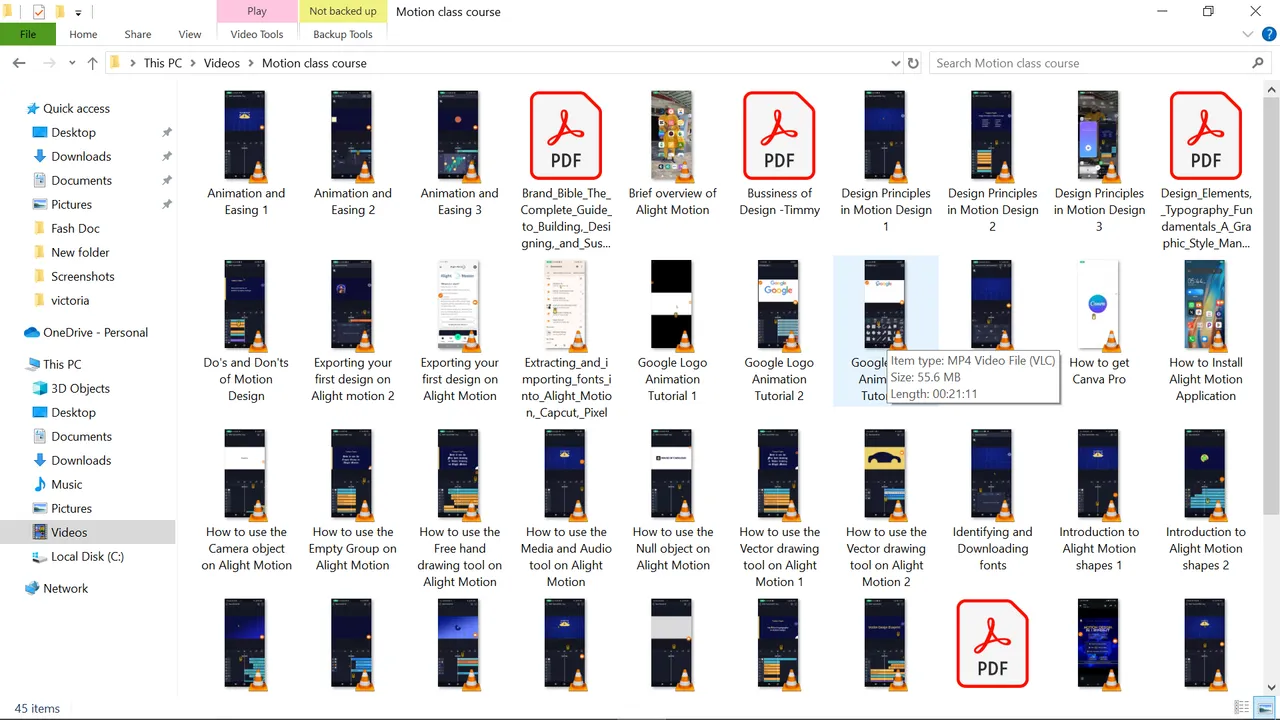1280x720 pixels.
Task: Select the Design_Elements Typography PDF file
Action: point(1206,169)
